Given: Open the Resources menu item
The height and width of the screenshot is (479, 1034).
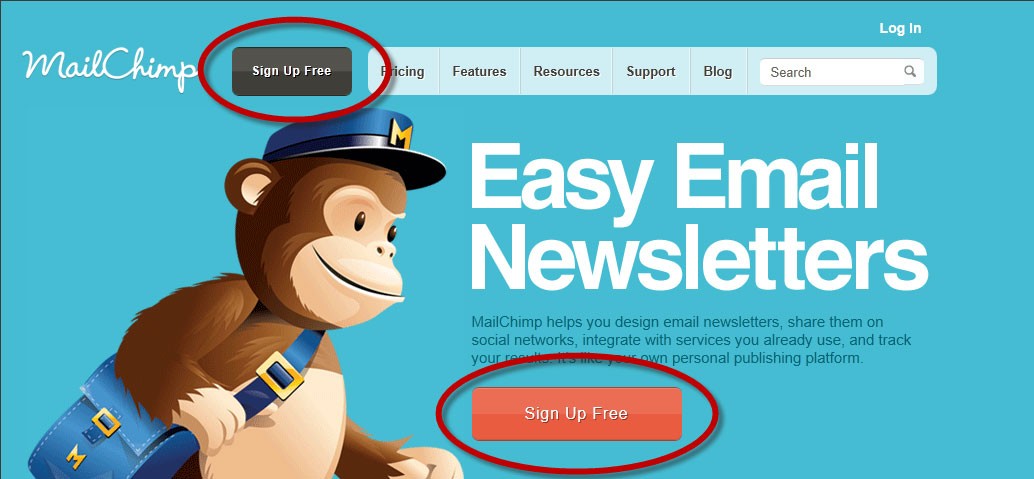Looking at the screenshot, I should tap(566, 71).
